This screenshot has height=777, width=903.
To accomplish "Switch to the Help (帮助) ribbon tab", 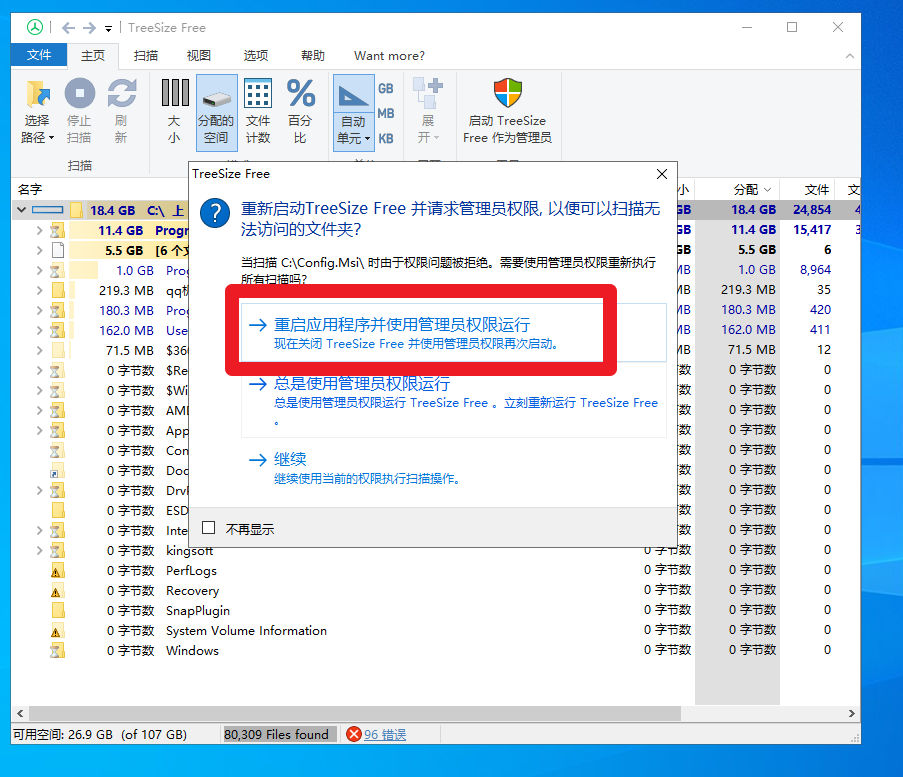I will pos(313,56).
